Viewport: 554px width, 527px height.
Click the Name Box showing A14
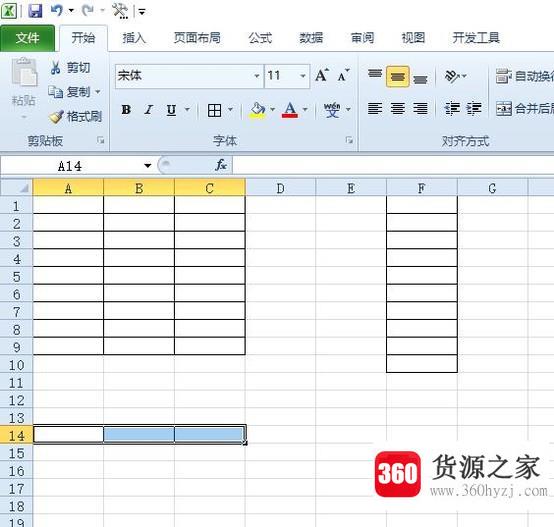pos(70,166)
